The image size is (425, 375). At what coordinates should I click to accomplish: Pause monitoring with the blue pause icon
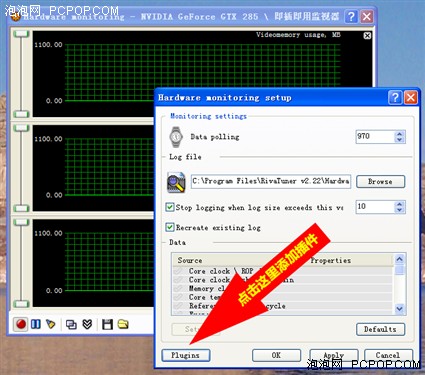tap(36, 324)
